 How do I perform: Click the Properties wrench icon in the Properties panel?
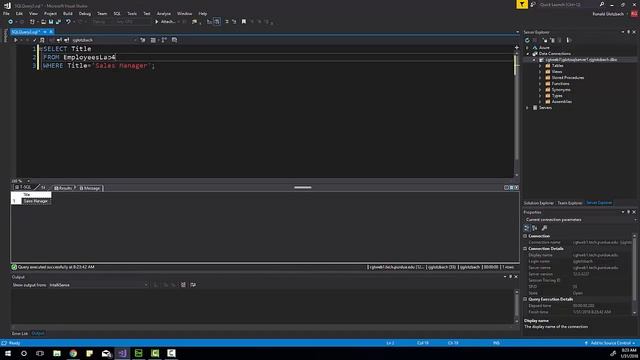544,228
